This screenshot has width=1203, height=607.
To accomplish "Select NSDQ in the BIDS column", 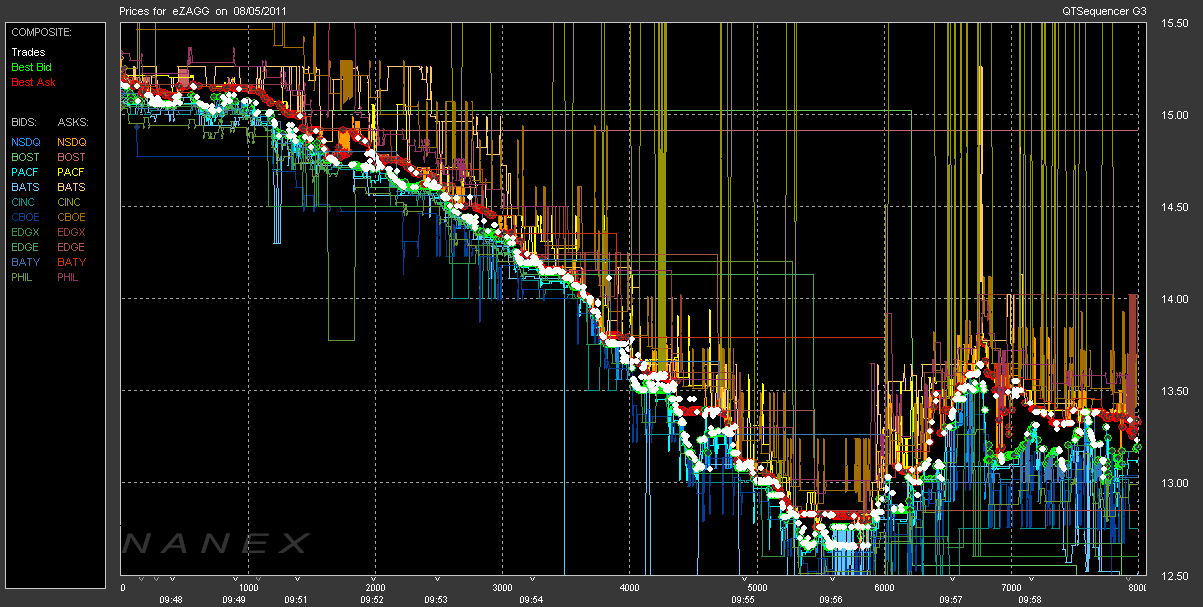I will [x=27, y=142].
